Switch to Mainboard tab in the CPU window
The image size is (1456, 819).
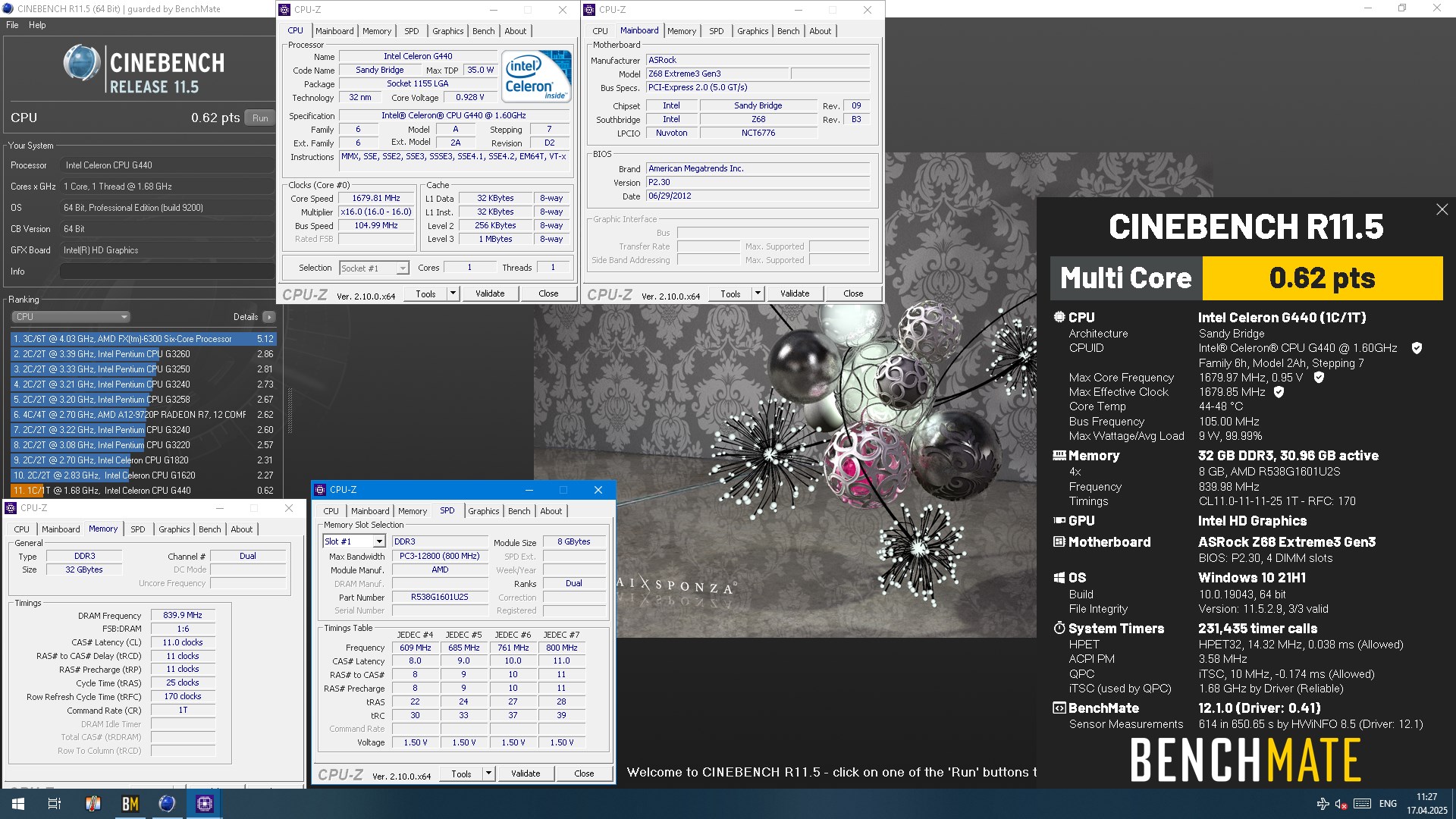pyautogui.click(x=334, y=31)
